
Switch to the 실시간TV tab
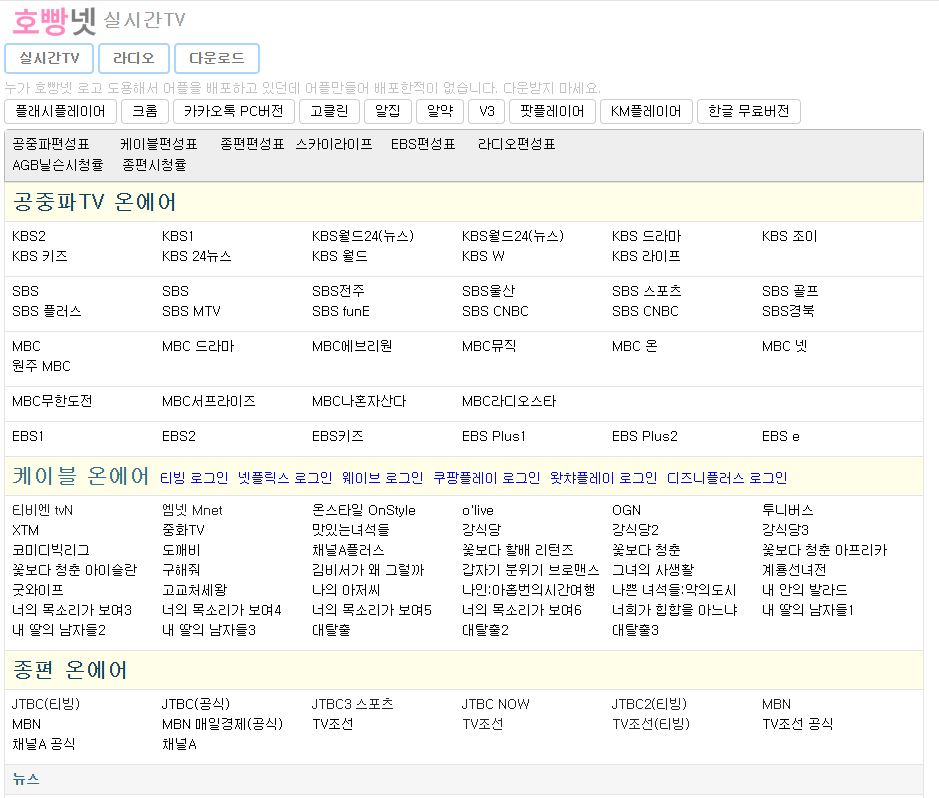click(x=49, y=58)
